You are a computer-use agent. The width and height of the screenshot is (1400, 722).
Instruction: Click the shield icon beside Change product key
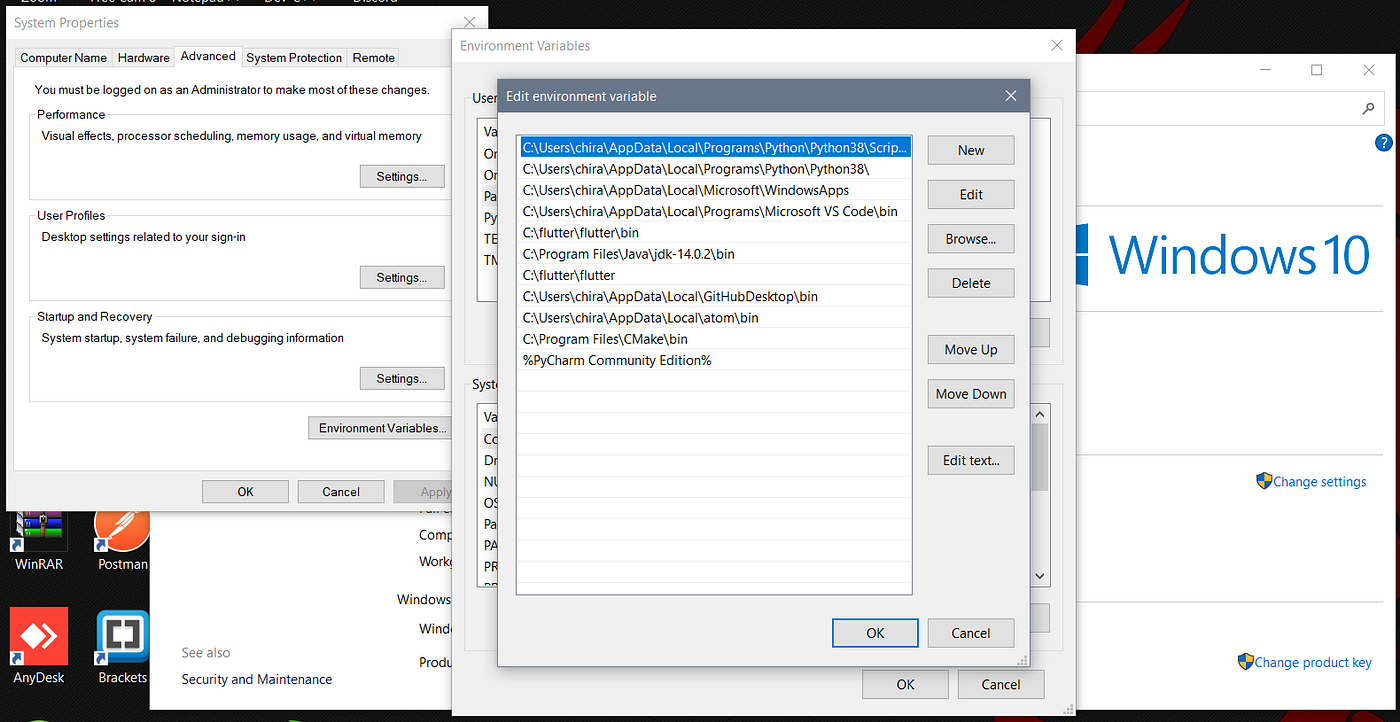pos(1245,662)
